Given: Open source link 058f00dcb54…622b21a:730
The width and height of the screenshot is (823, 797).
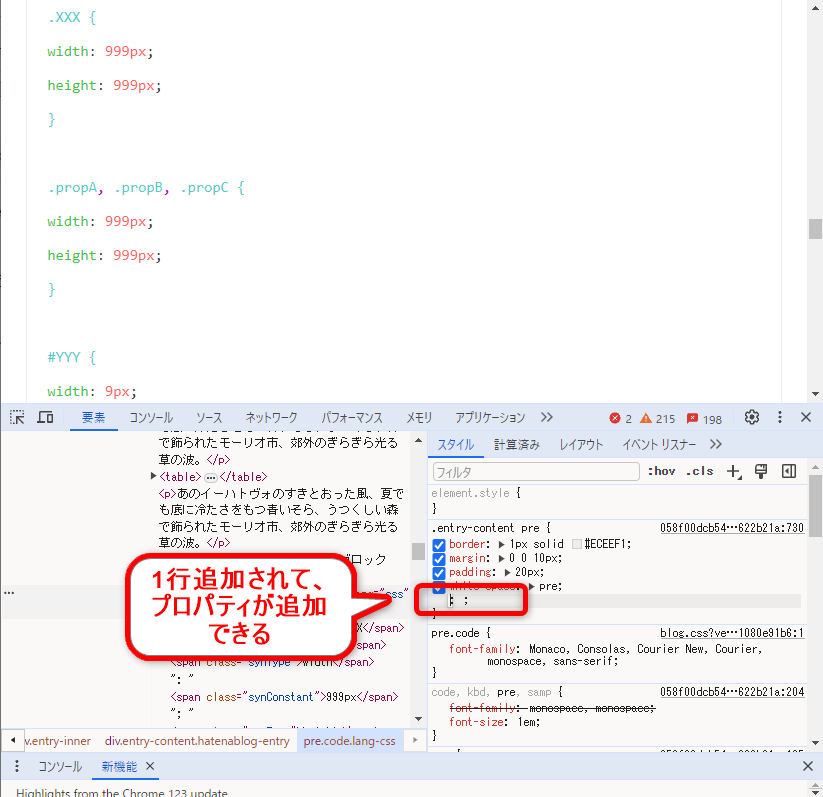Looking at the screenshot, I should [732, 528].
